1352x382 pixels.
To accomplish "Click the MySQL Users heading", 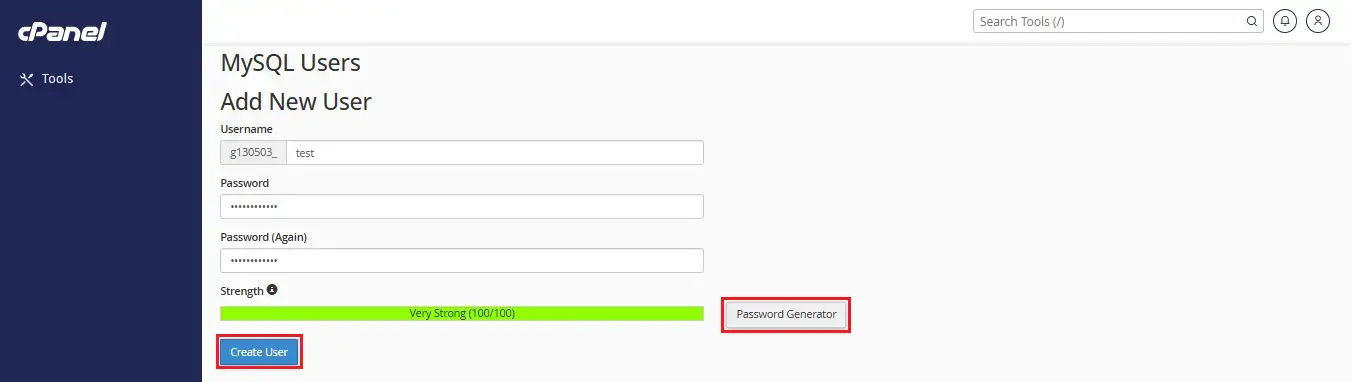I will click(291, 63).
